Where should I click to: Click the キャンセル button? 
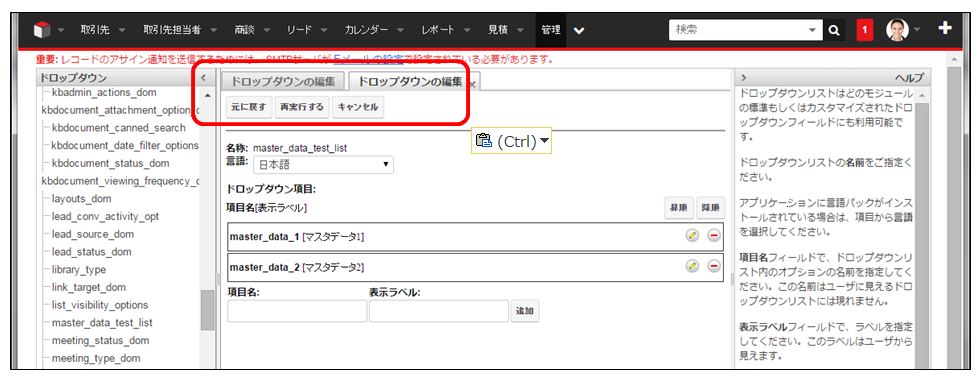click(x=358, y=107)
